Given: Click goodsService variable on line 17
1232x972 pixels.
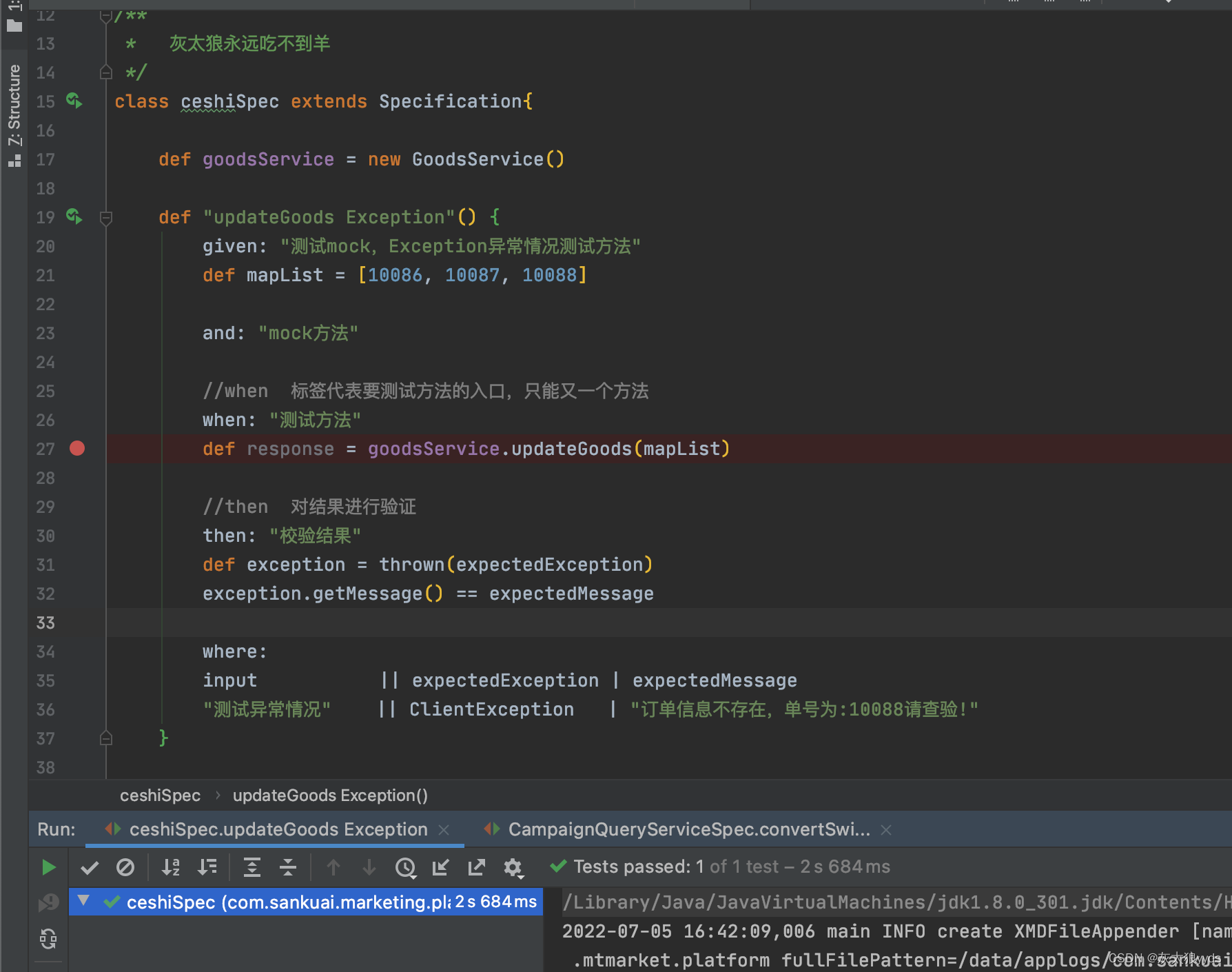Looking at the screenshot, I should click(x=268, y=159).
